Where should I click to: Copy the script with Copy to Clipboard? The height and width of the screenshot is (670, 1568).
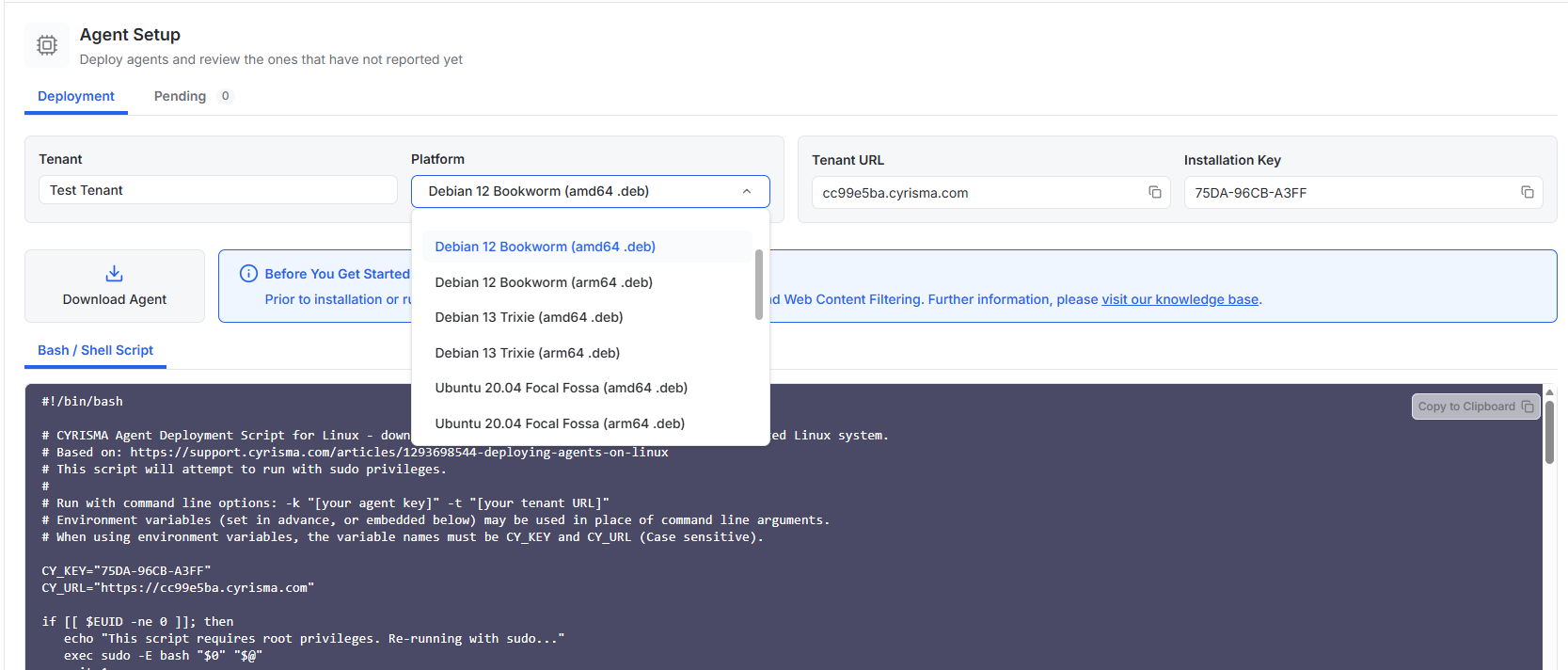point(1475,407)
